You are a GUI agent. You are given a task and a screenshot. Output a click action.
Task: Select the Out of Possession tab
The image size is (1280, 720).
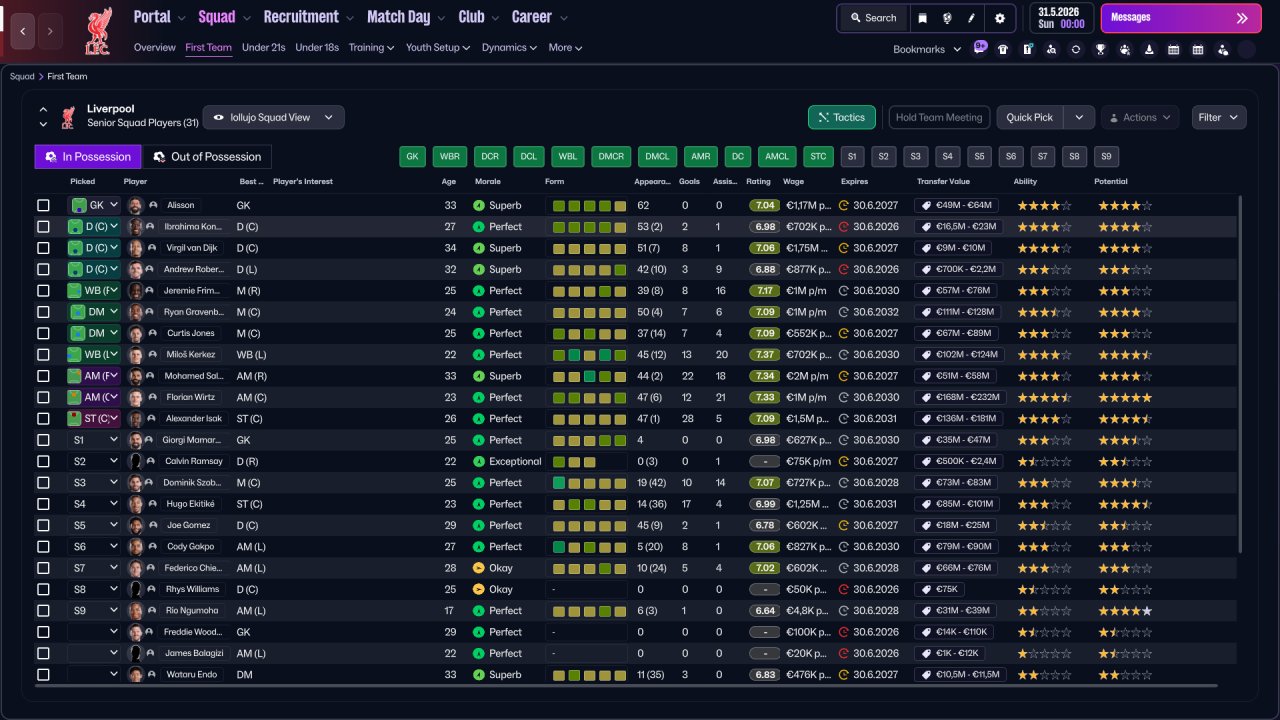click(207, 157)
